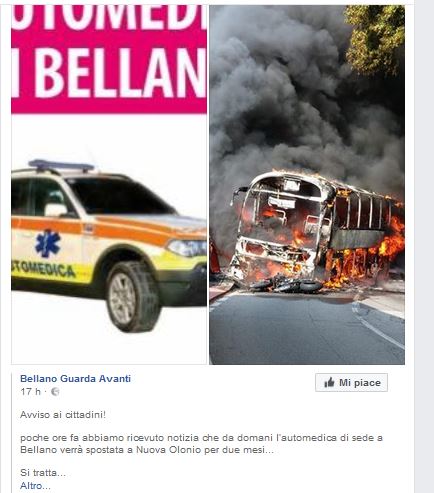
Task: Click the thumbs-up icon inside Mi piace
Action: (x=329, y=383)
